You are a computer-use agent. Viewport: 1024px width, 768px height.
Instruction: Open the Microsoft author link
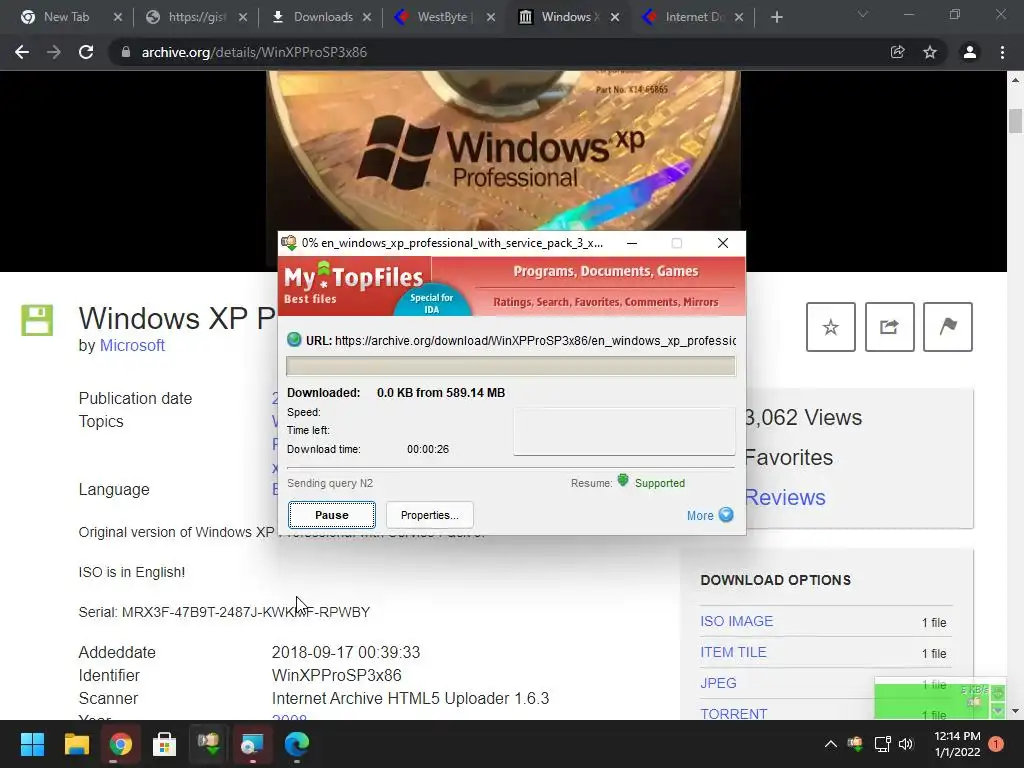[132, 345]
